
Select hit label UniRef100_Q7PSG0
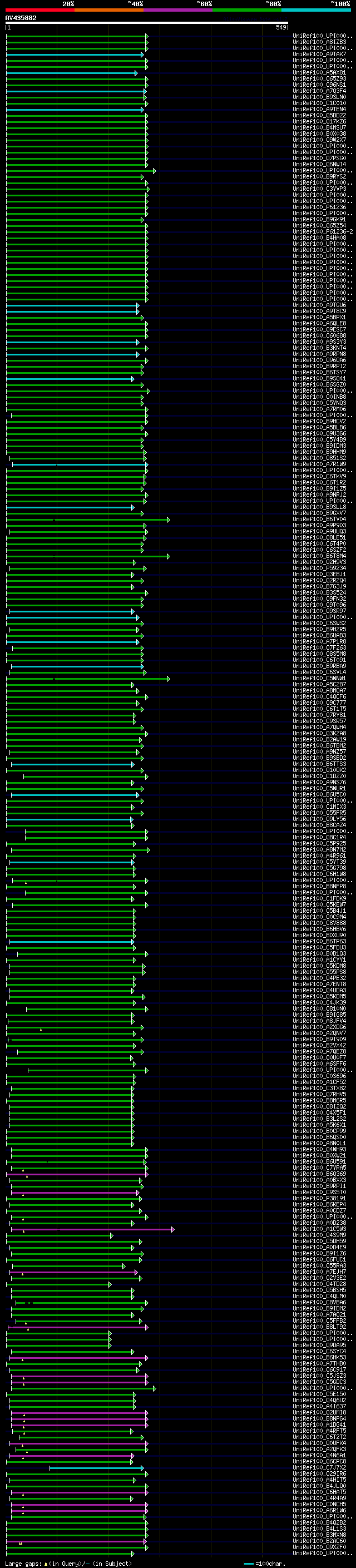click(319, 159)
